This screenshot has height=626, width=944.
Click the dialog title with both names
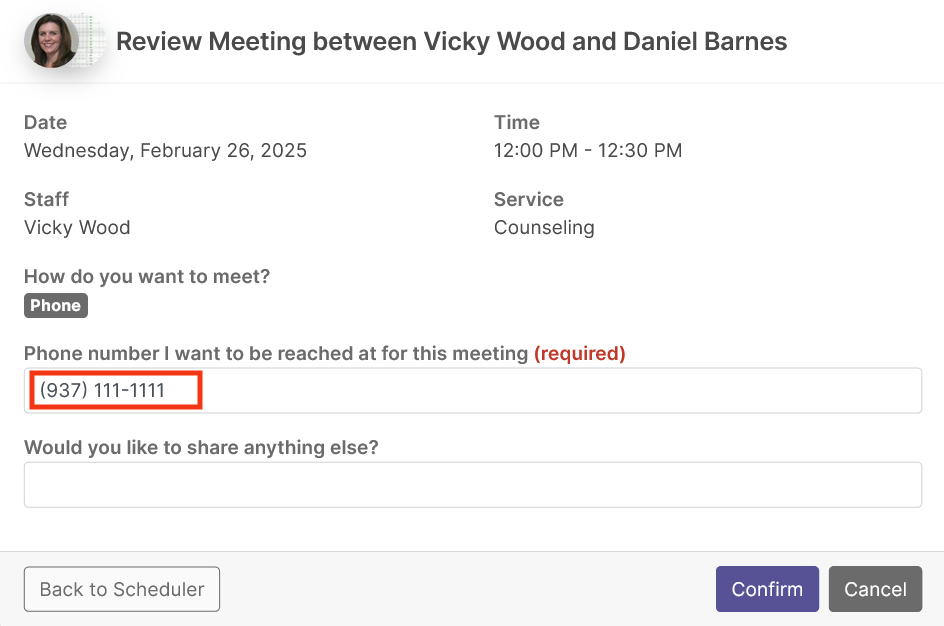click(x=452, y=42)
